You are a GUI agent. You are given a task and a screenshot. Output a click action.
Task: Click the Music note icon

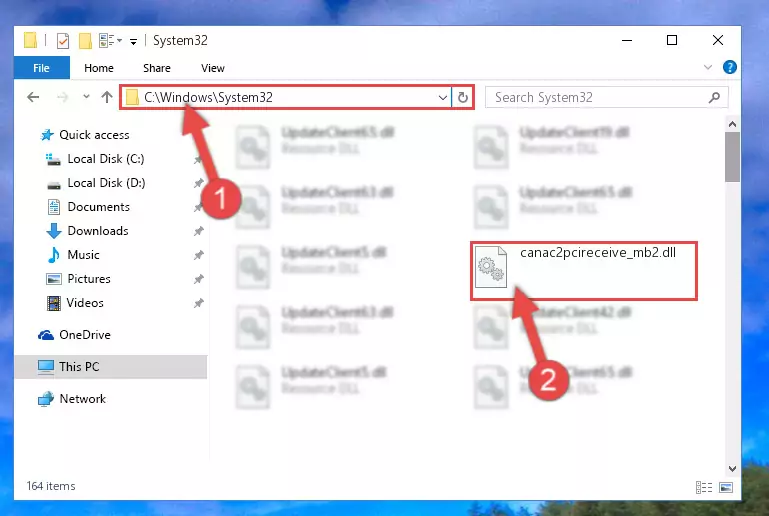53,255
